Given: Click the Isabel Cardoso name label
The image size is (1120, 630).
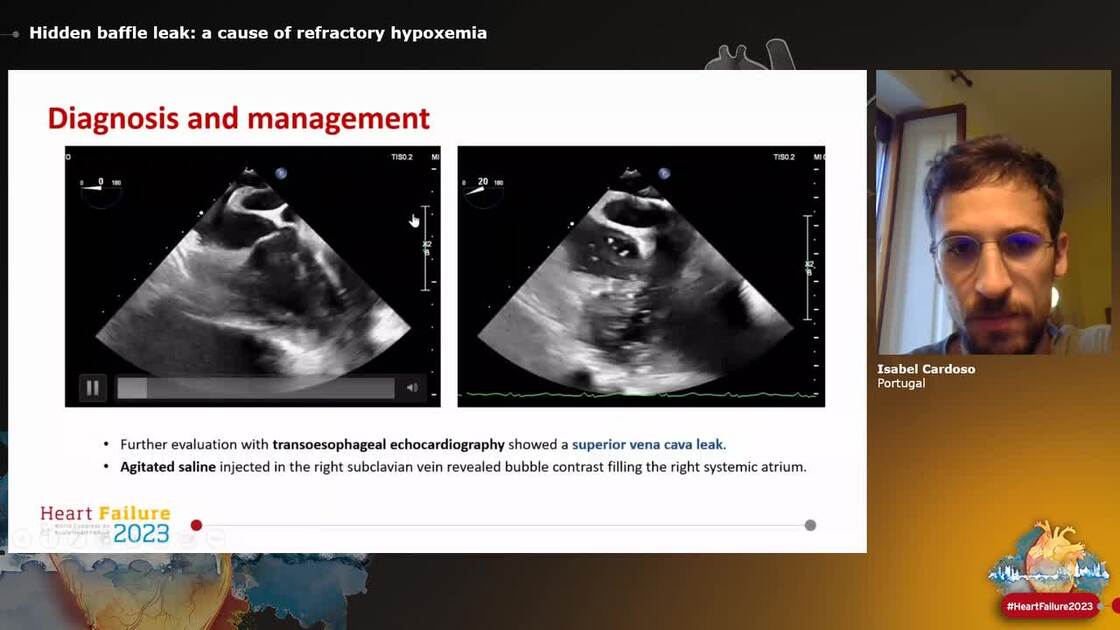Looking at the screenshot, I should coord(926,368).
